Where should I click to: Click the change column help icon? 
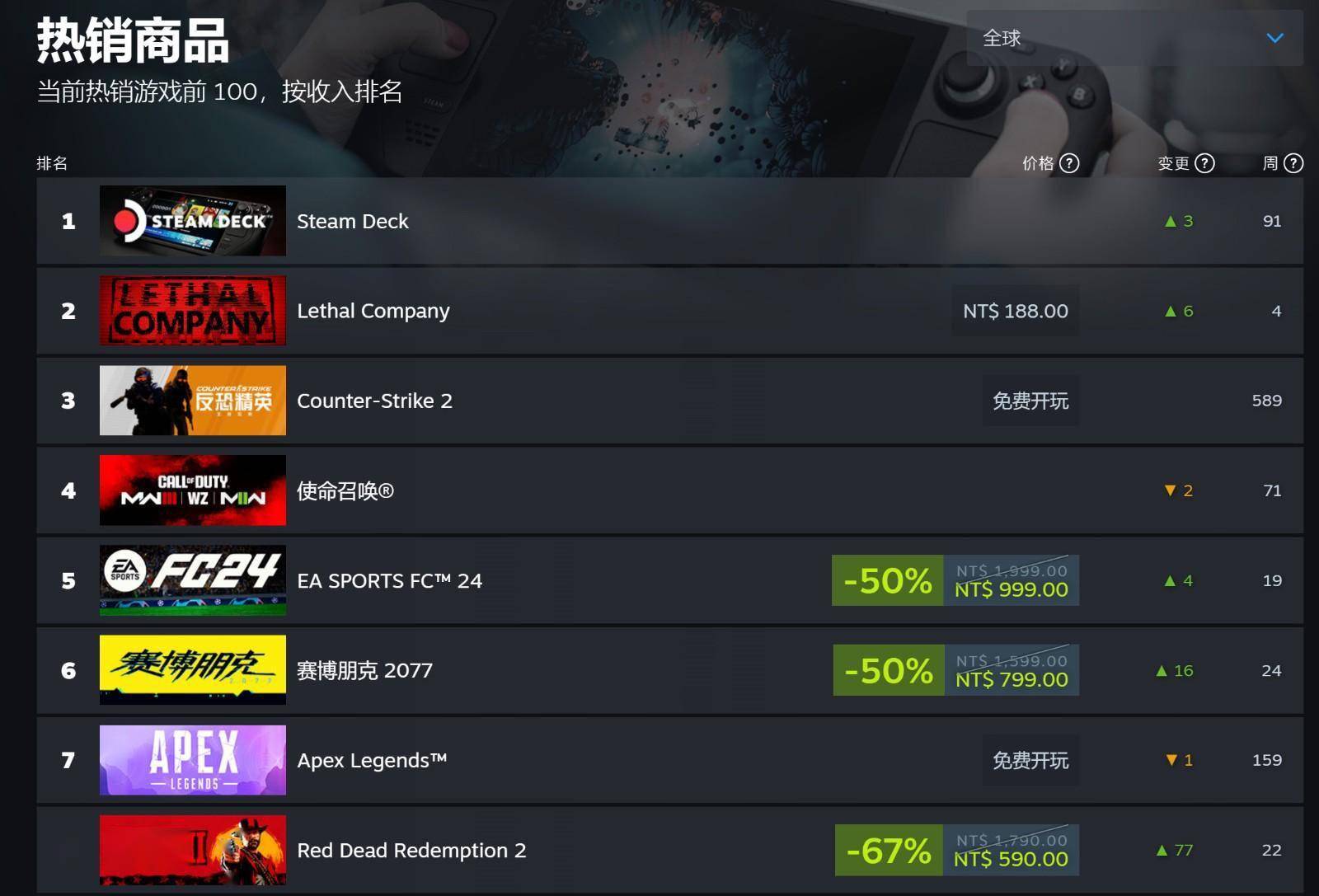pyautogui.click(x=1204, y=163)
